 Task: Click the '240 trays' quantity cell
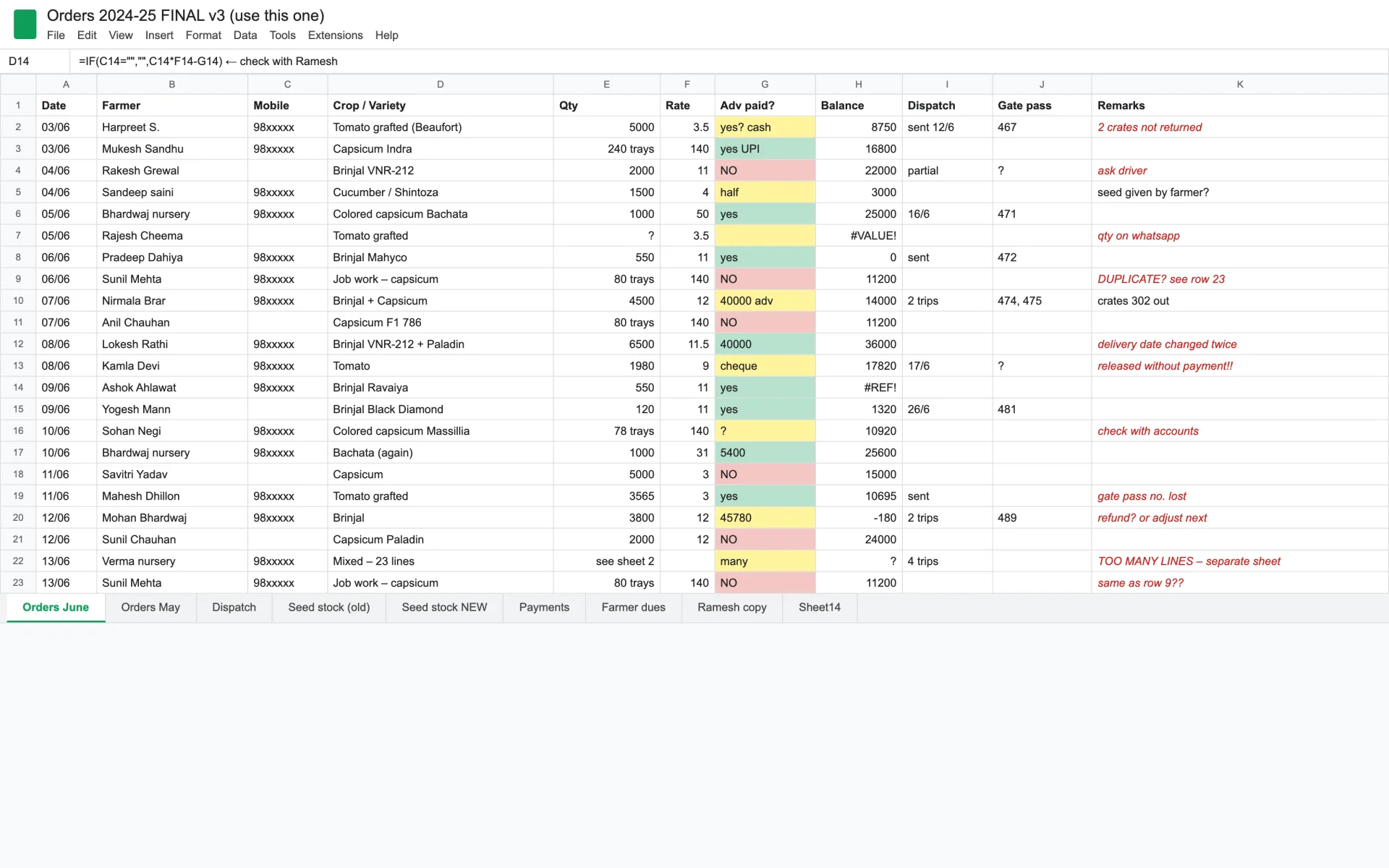[x=606, y=149]
